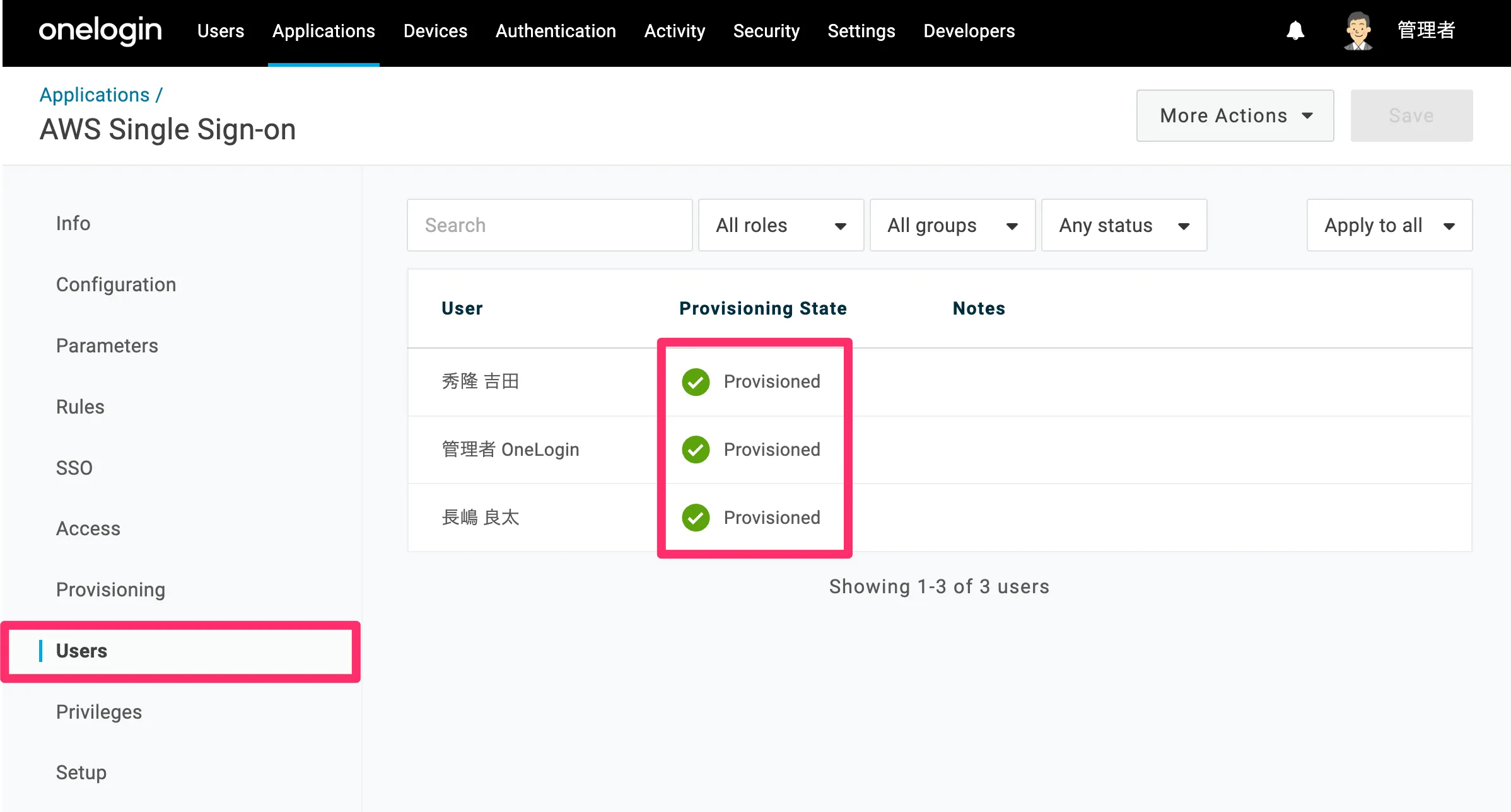1511x812 pixels.
Task: Open the 管理者 OneLogin user row
Action: pyautogui.click(x=510, y=449)
